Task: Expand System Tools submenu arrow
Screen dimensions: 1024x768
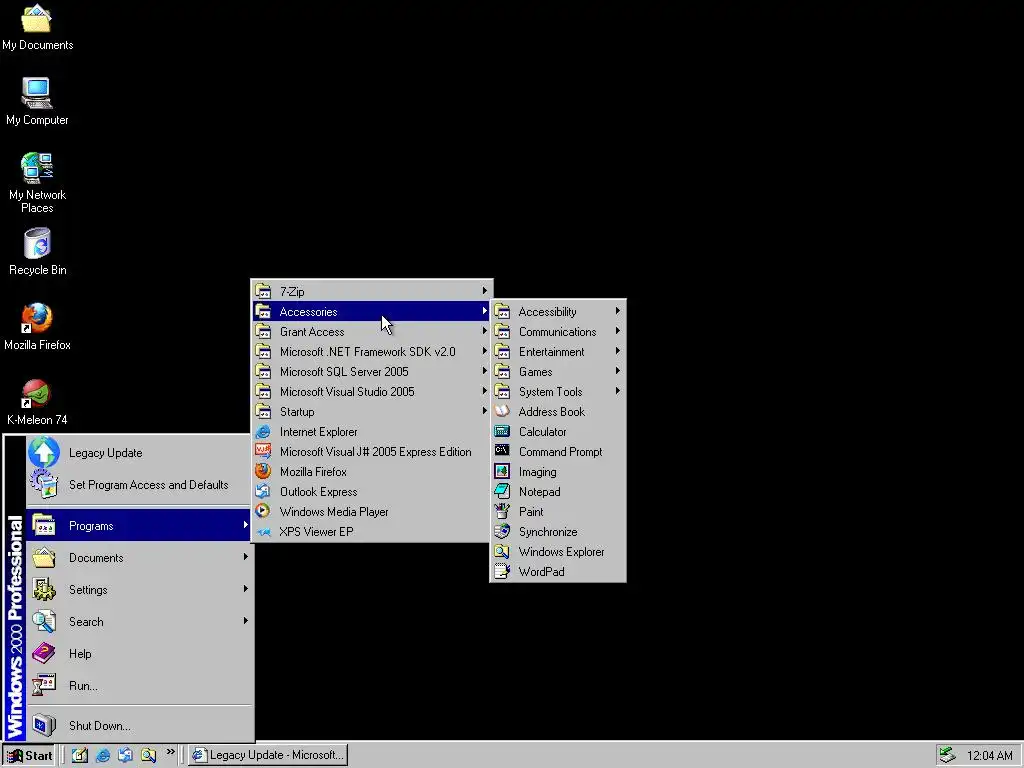Action: [618, 391]
